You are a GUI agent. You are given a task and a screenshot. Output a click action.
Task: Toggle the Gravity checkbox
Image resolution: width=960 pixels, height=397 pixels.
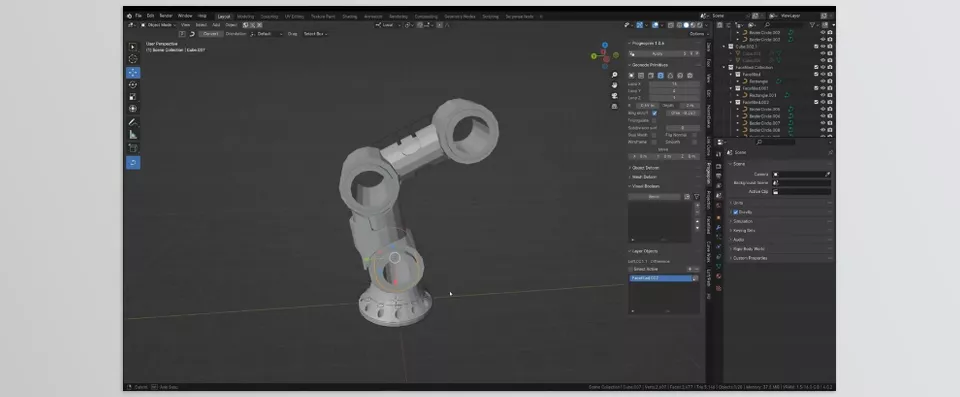point(736,212)
